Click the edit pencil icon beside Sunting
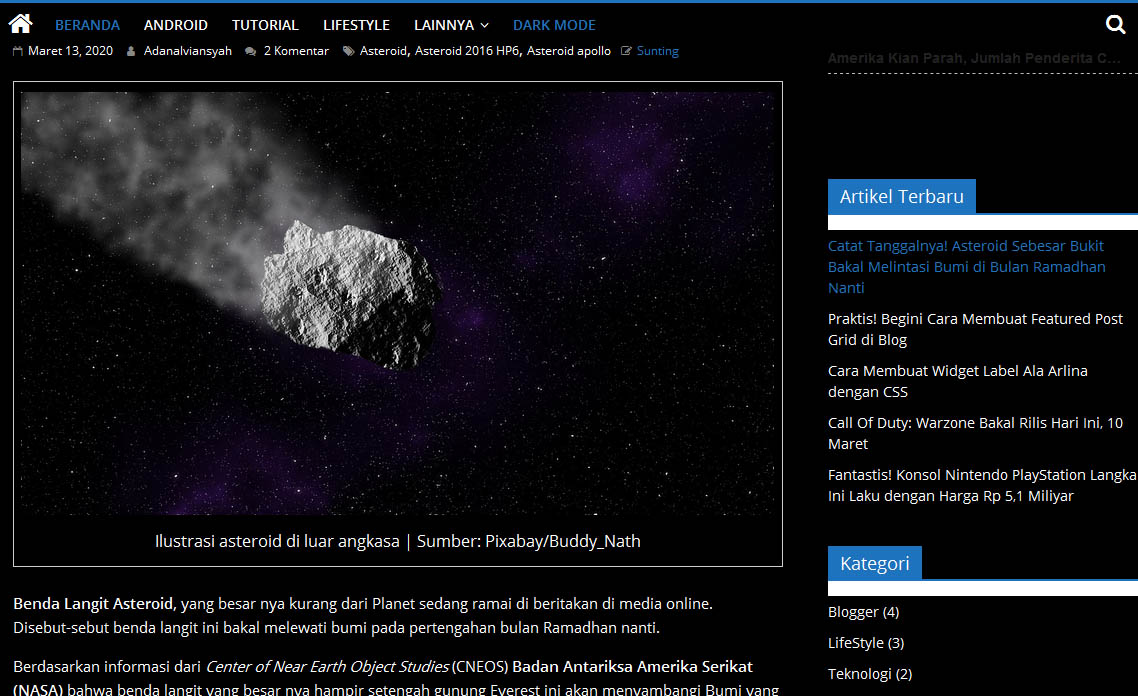The height and width of the screenshot is (696, 1138). tap(626, 51)
